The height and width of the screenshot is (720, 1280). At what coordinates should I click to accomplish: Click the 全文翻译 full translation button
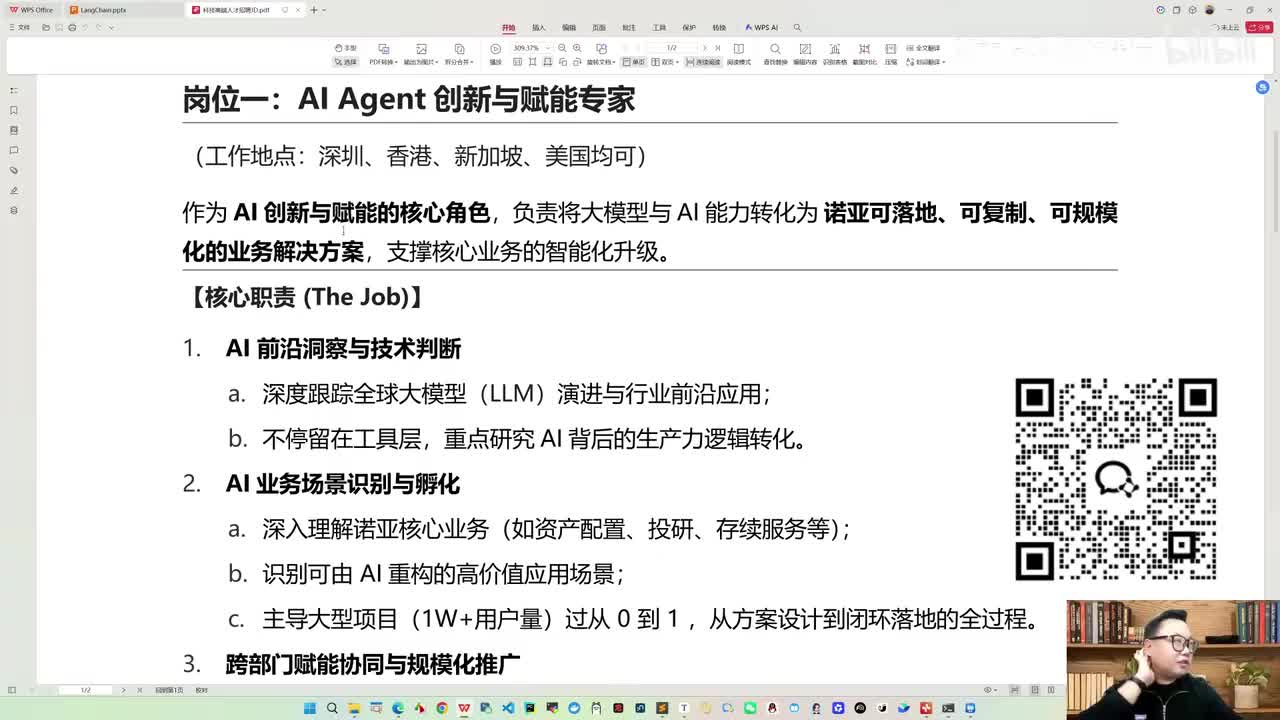click(x=923, y=48)
